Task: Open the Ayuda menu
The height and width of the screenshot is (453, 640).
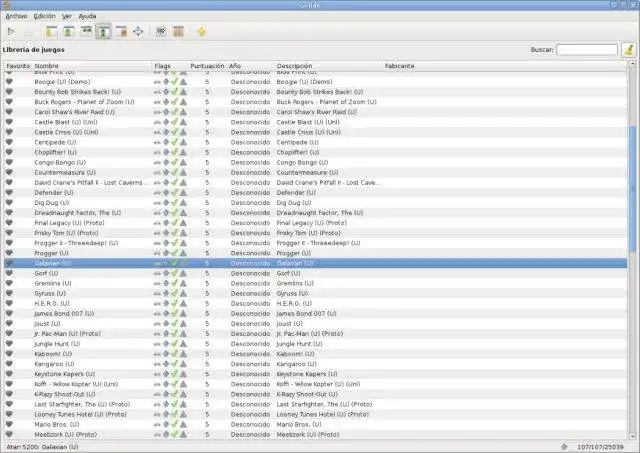Action: point(87,16)
